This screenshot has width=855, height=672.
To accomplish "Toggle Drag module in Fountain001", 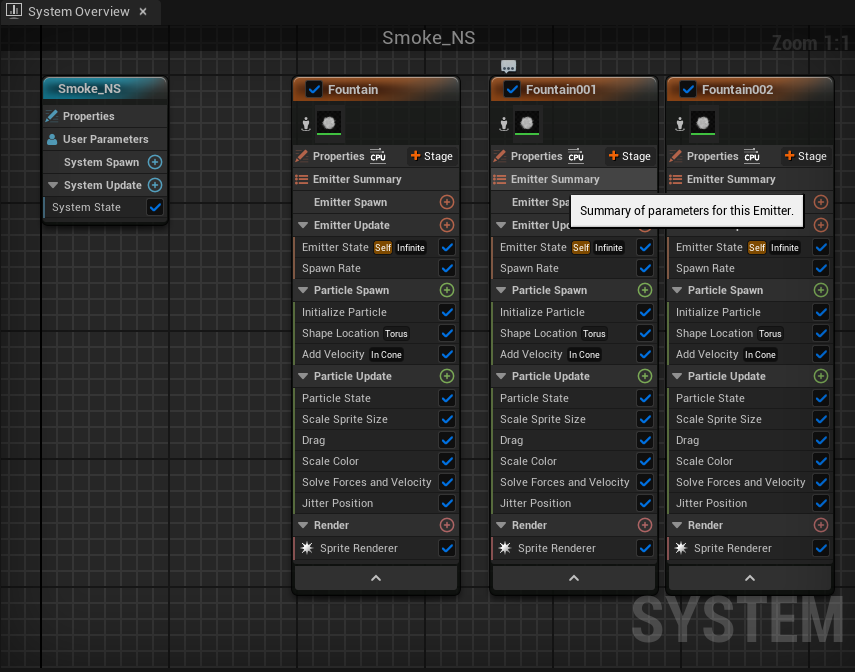I will [x=645, y=440].
